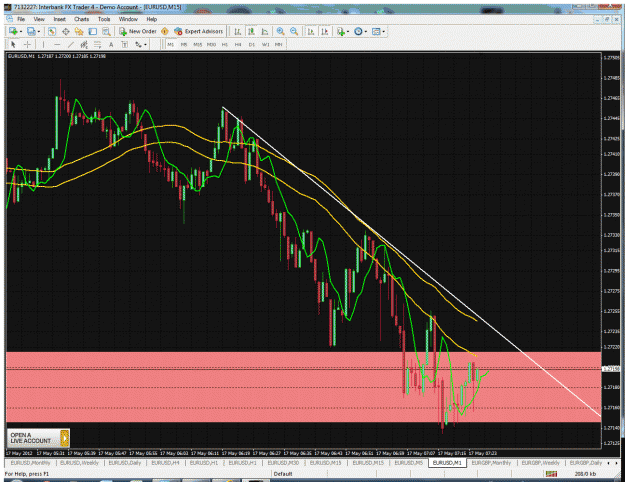The width and height of the screenshot is (625, 482).
Task: Open the Tools menu
Action: (x=104, y=19)
